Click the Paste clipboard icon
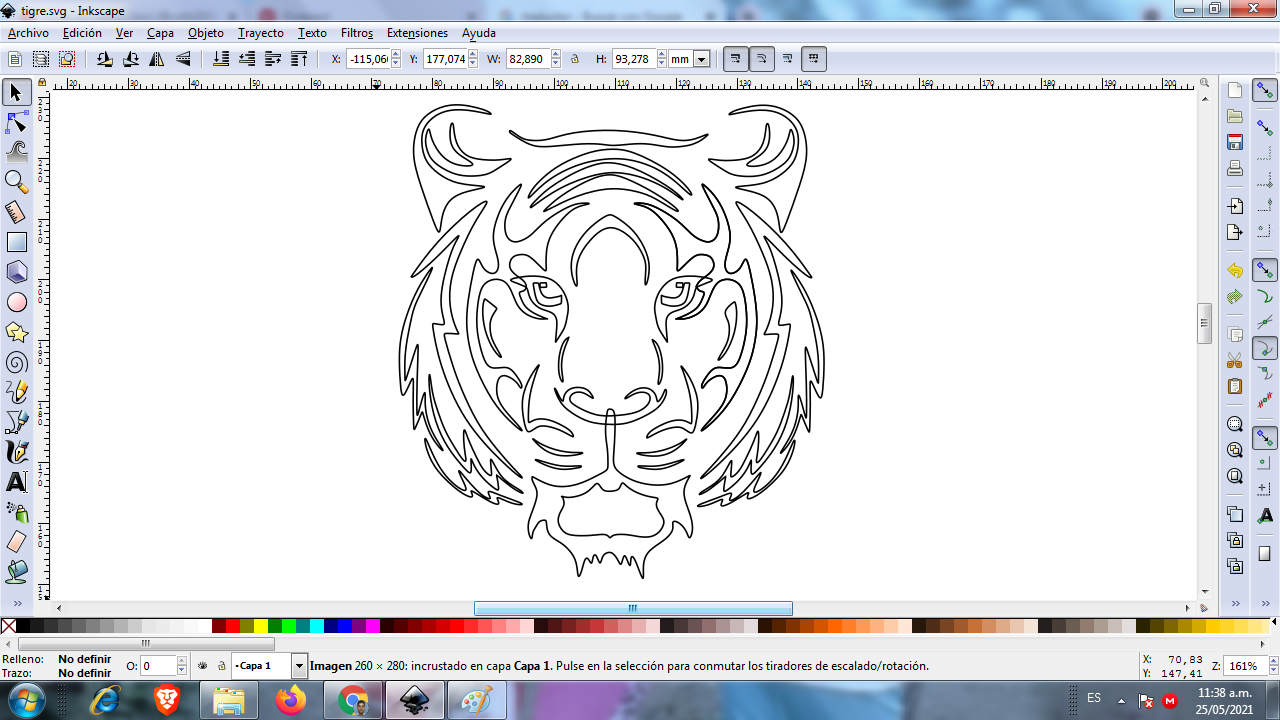This screenshot has width=1280, height=720. (1235, 386)
